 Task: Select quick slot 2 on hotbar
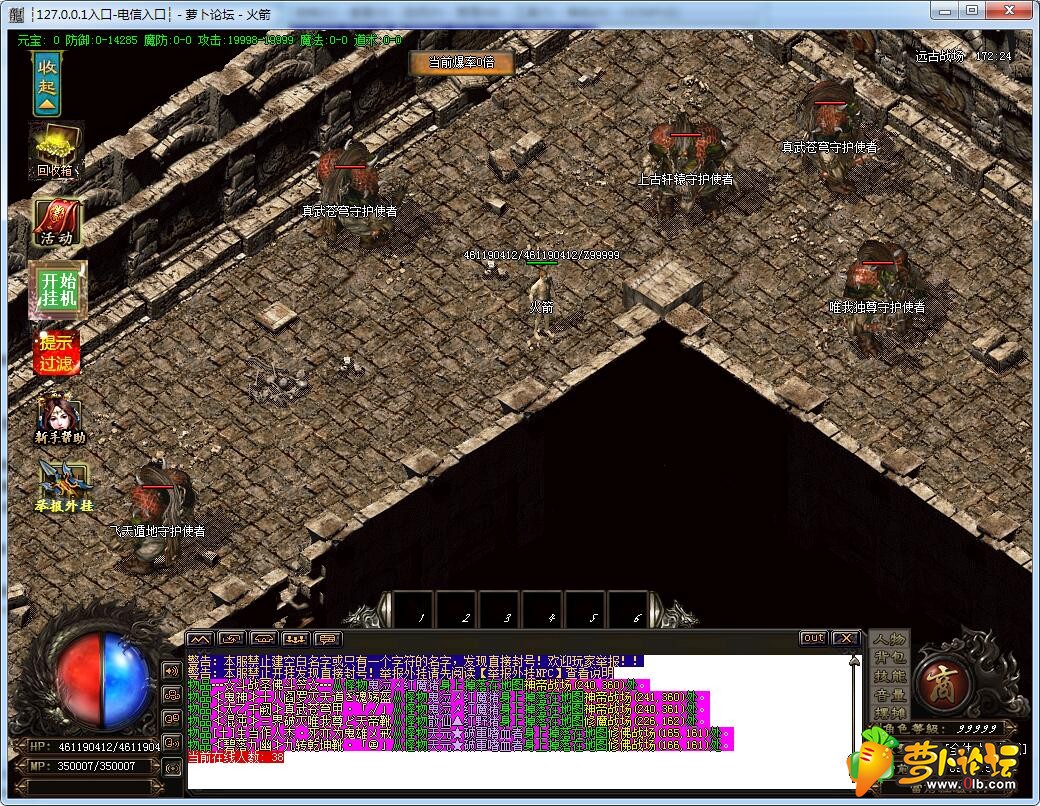(458, 609)
